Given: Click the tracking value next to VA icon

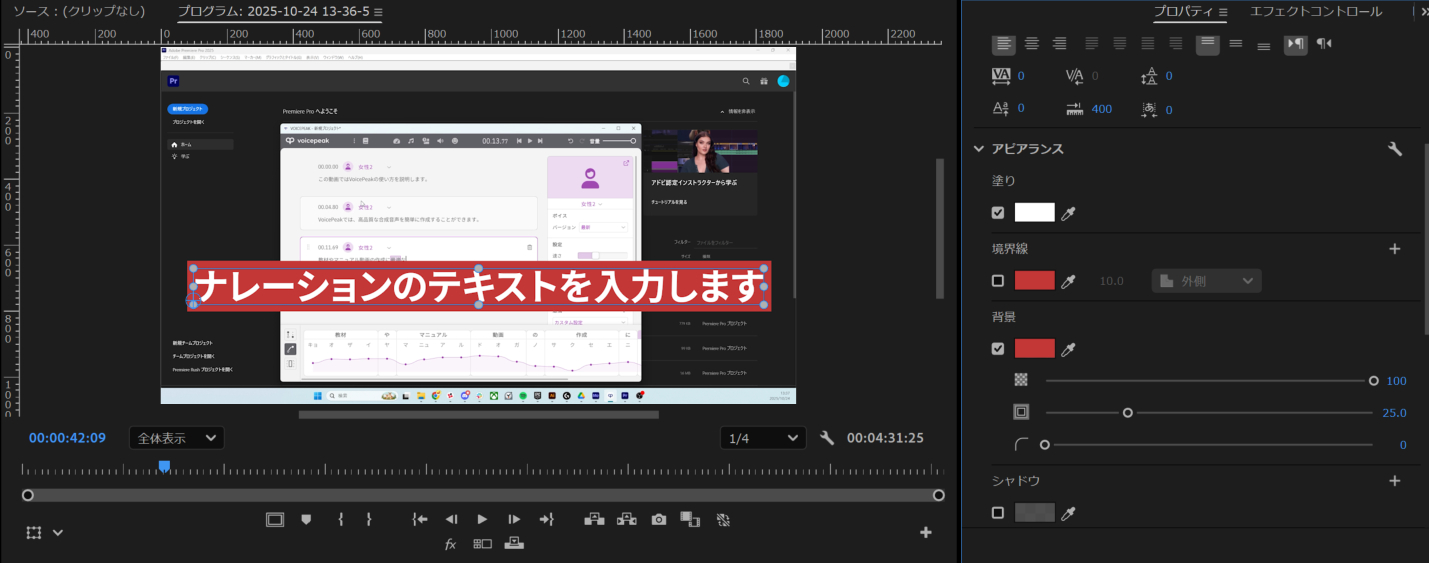Looking at the screenshot, I should point(1021,76).
